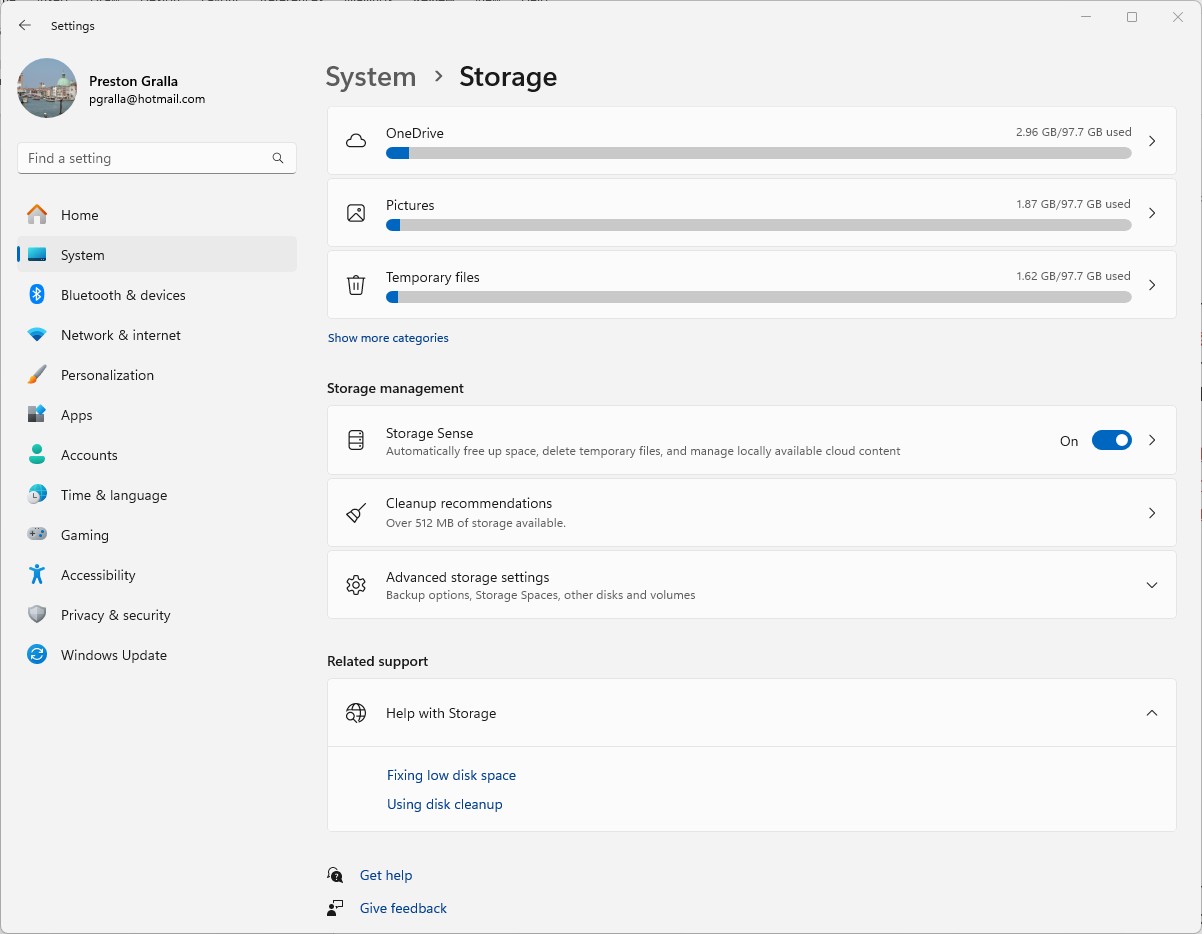Click the Find a setting search box

pos(157,158)
